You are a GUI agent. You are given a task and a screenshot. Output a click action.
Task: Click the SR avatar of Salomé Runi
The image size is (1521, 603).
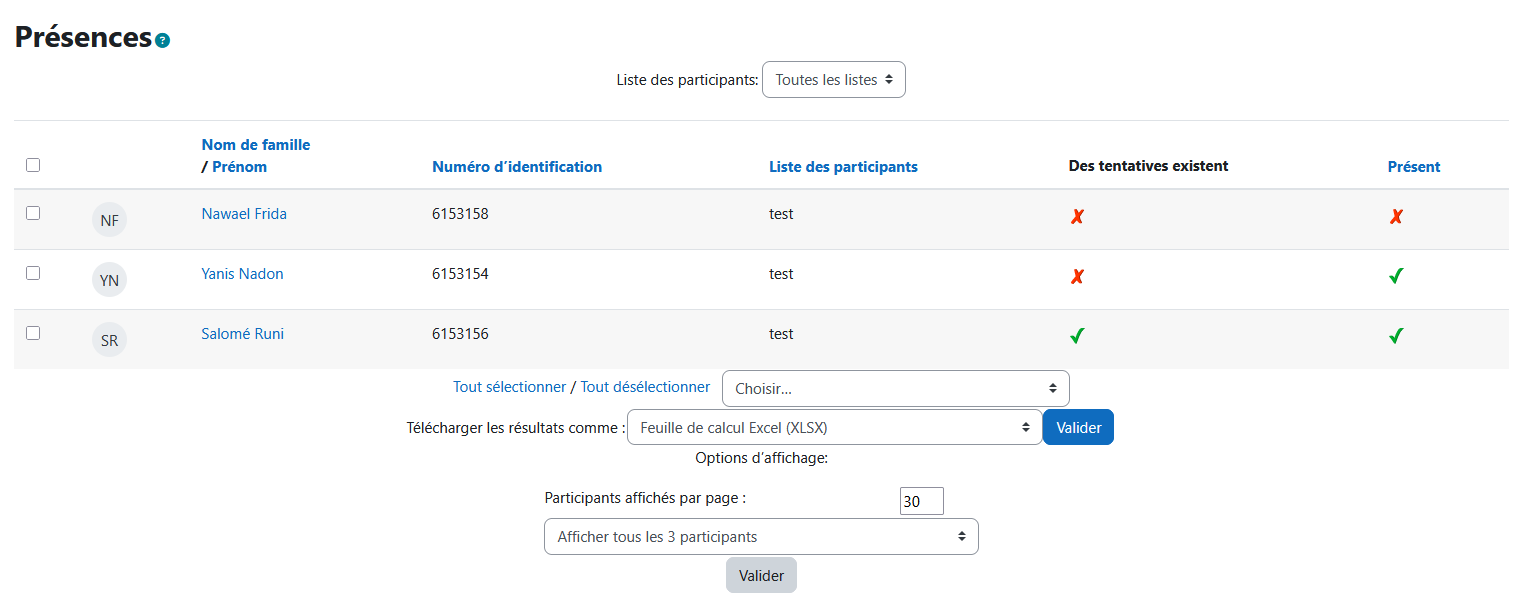point(109,340)
